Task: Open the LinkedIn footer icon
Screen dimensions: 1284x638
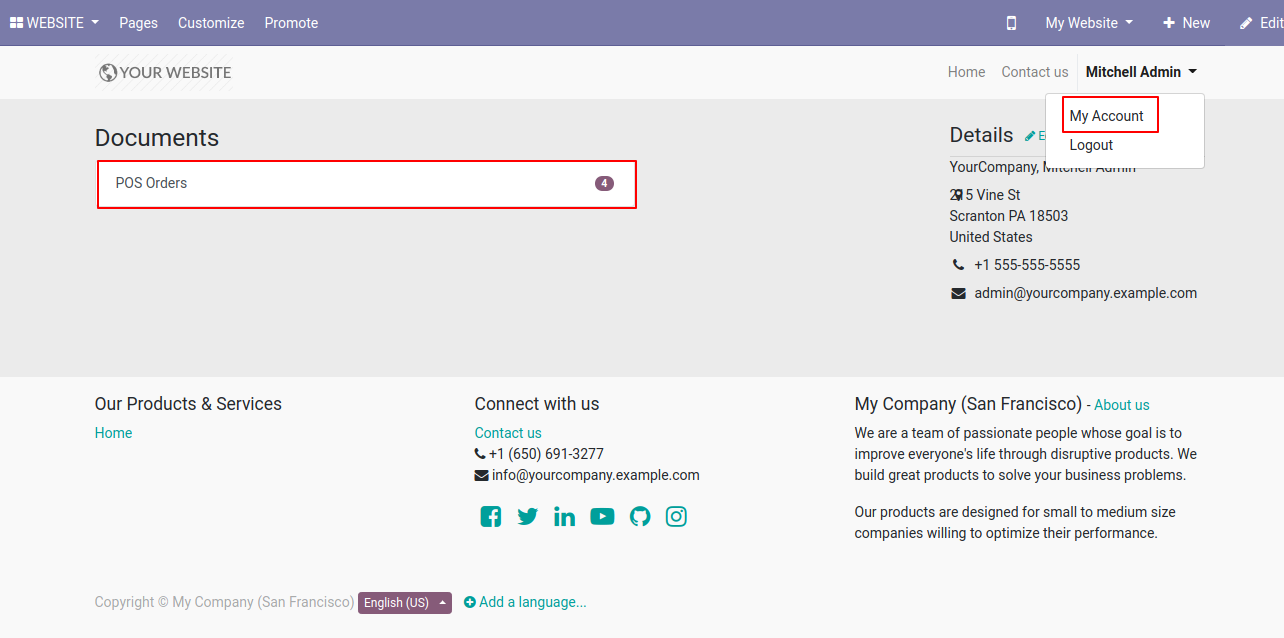Action: click(x=565, y=517)
